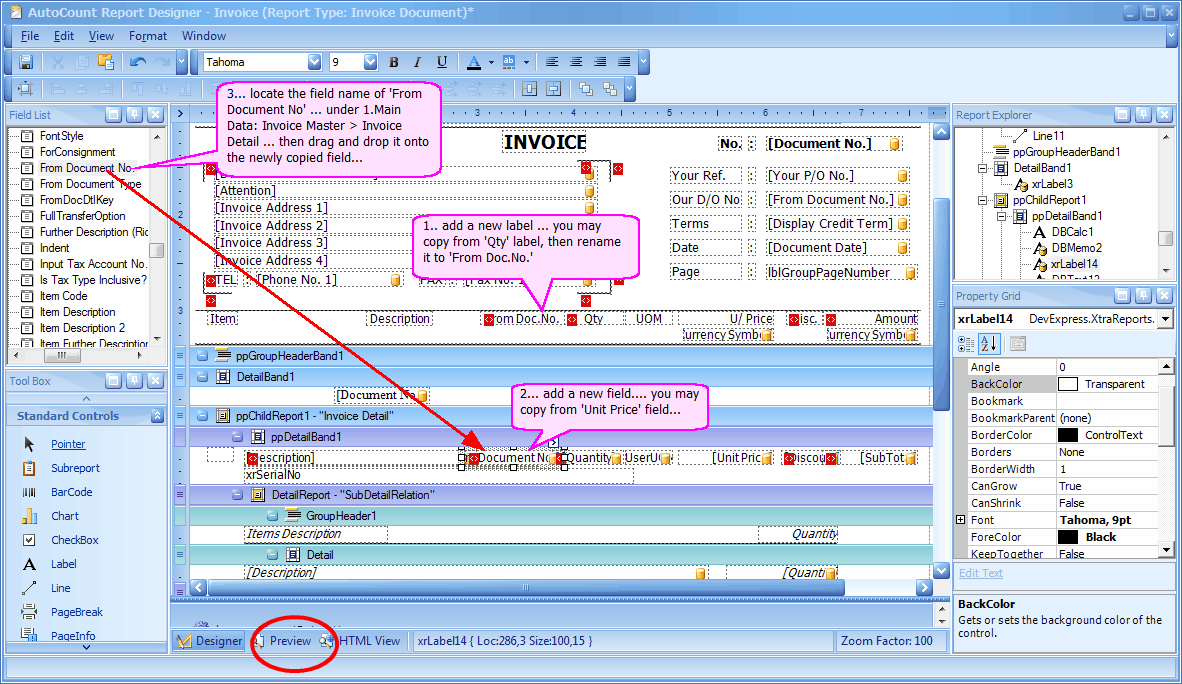This screenshot has height=684, width=1182.
Task: Collapse ppChildReport1 Invoice Detail band
Action: 202,416
